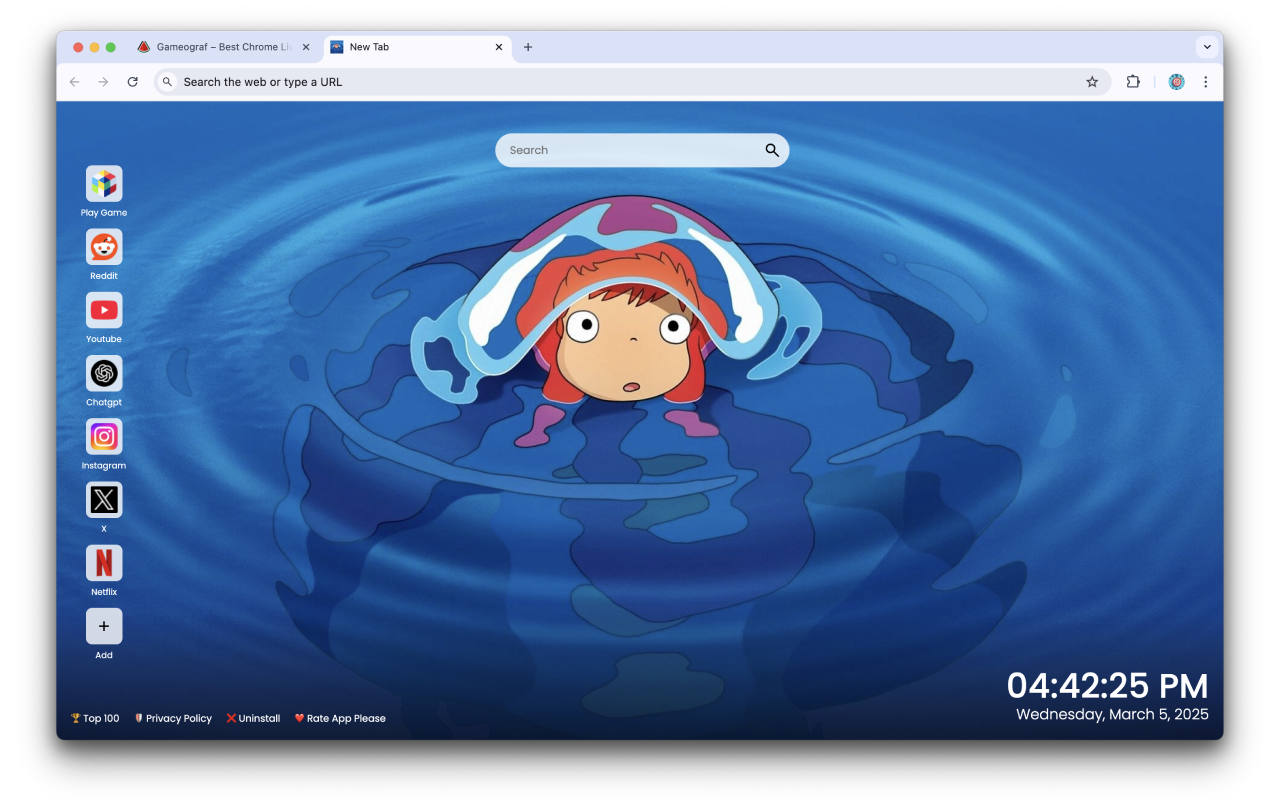Launch the Youtube shortcut

[103, 310]
